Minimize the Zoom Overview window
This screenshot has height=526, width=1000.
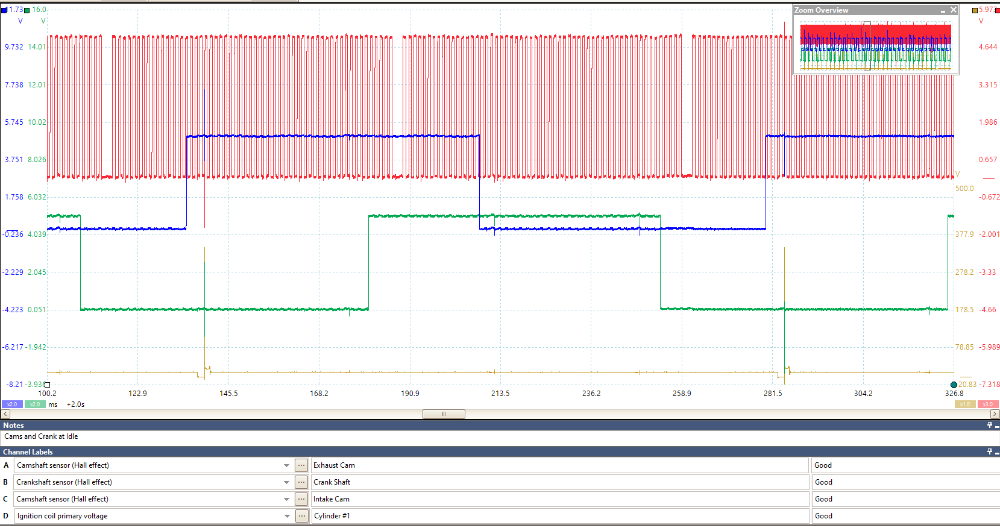[x=941, y=10]
